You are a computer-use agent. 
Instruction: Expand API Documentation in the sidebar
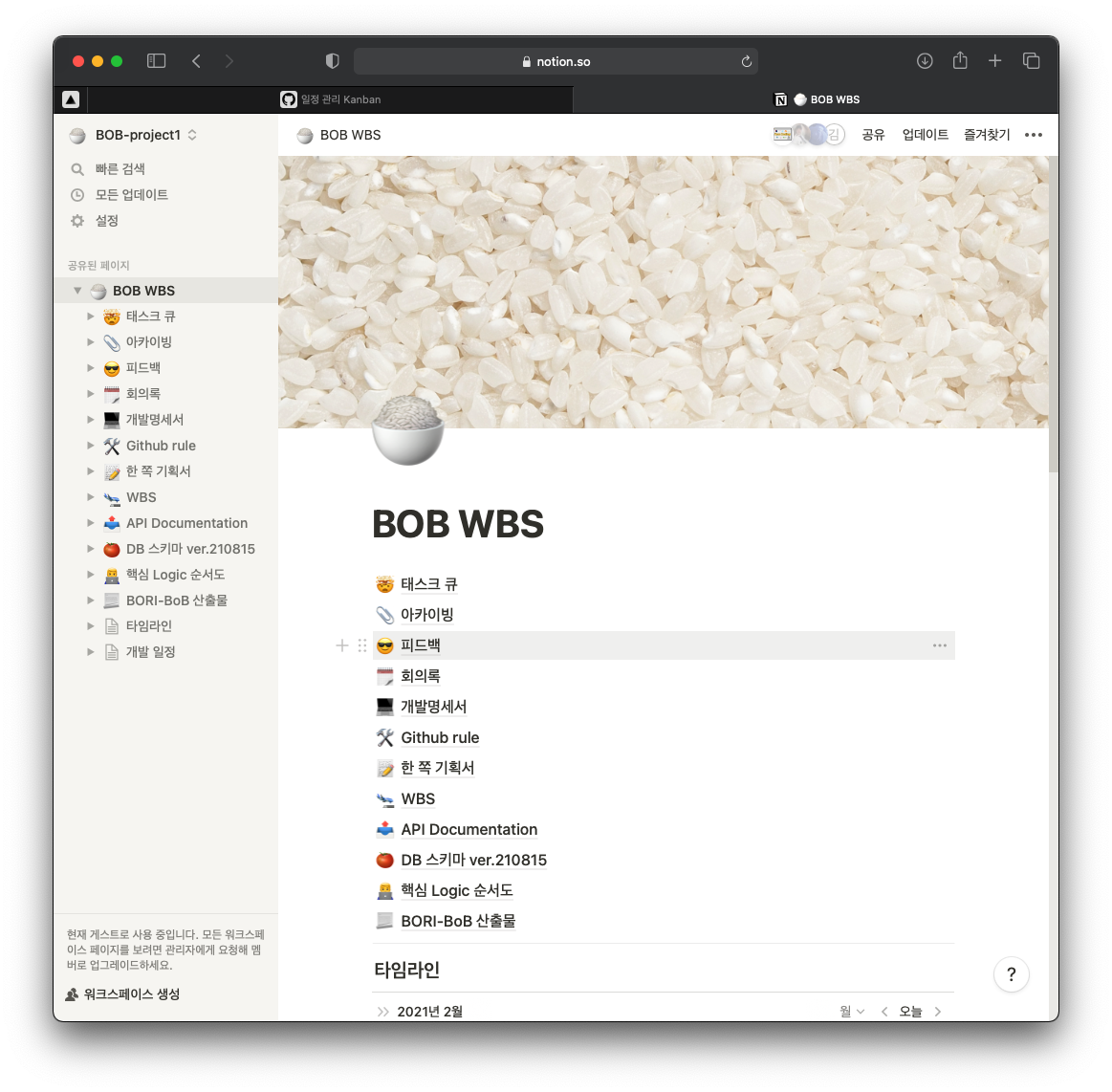(x=90, y=523)
